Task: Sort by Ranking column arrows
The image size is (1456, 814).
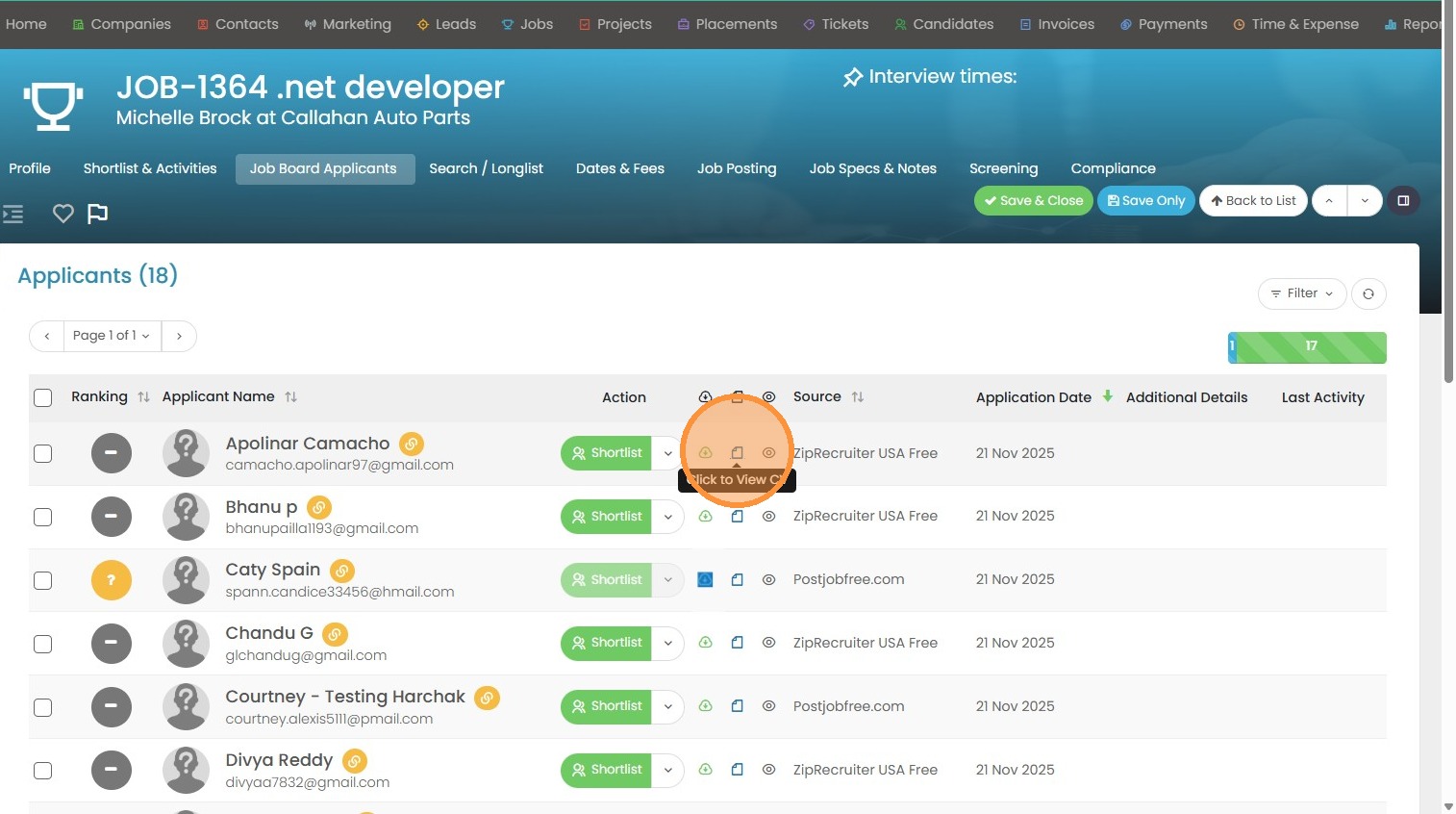Action: [143, 397]
